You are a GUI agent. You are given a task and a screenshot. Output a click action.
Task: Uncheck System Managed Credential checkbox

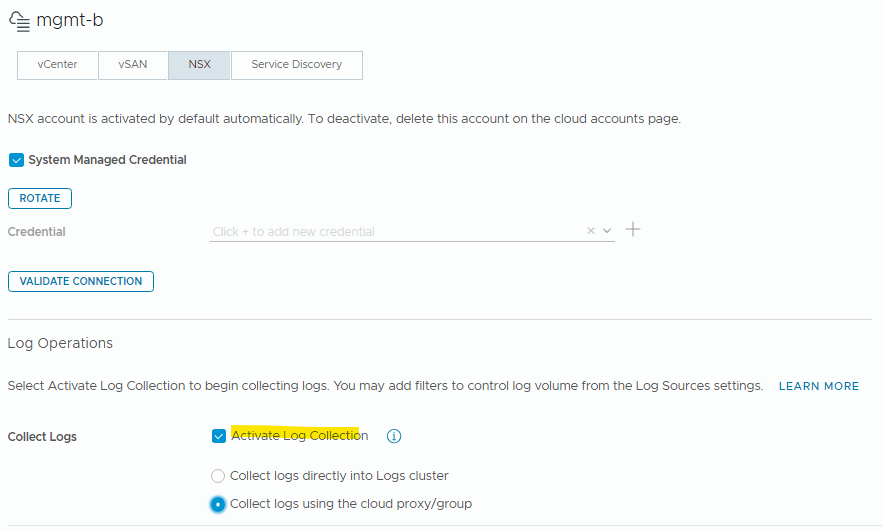[x=16, y=160]
